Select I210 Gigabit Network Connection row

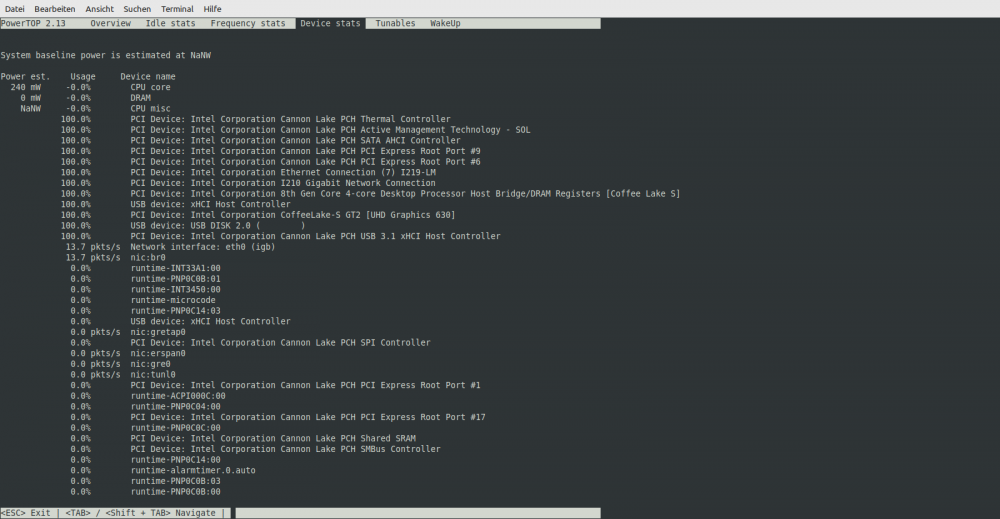coord(248,183)
